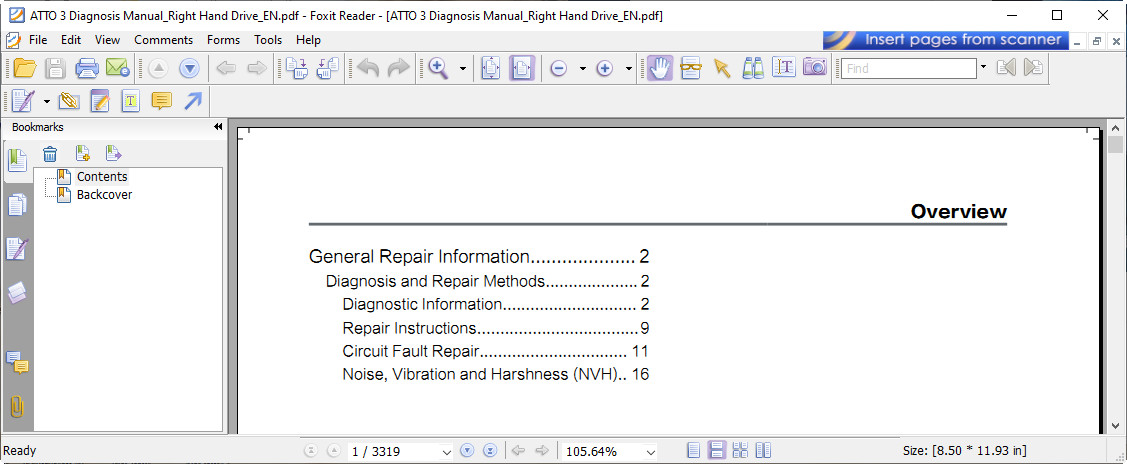Viewport: 1127px width, 464px height.
Task: Add a note comment with speech bubble icon
Action: [160, 101]
